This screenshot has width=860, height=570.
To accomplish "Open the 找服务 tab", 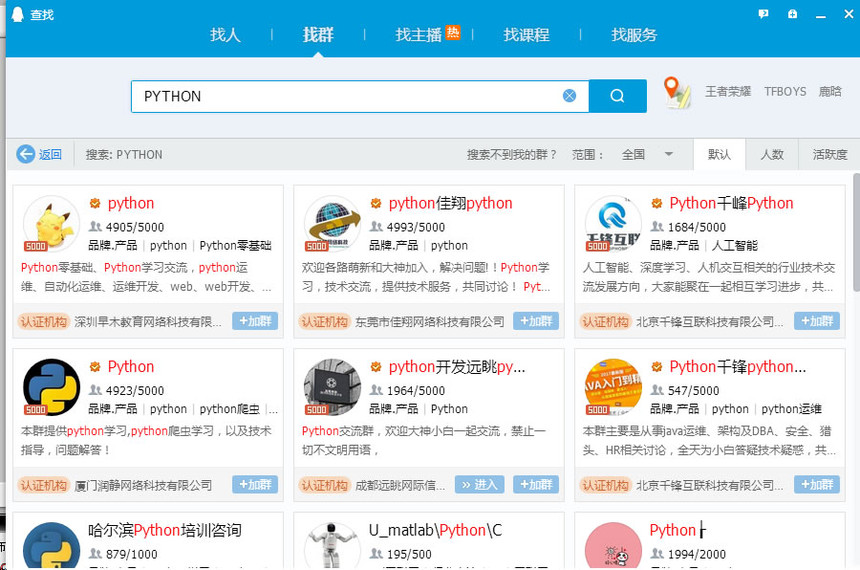I will 634,35.
